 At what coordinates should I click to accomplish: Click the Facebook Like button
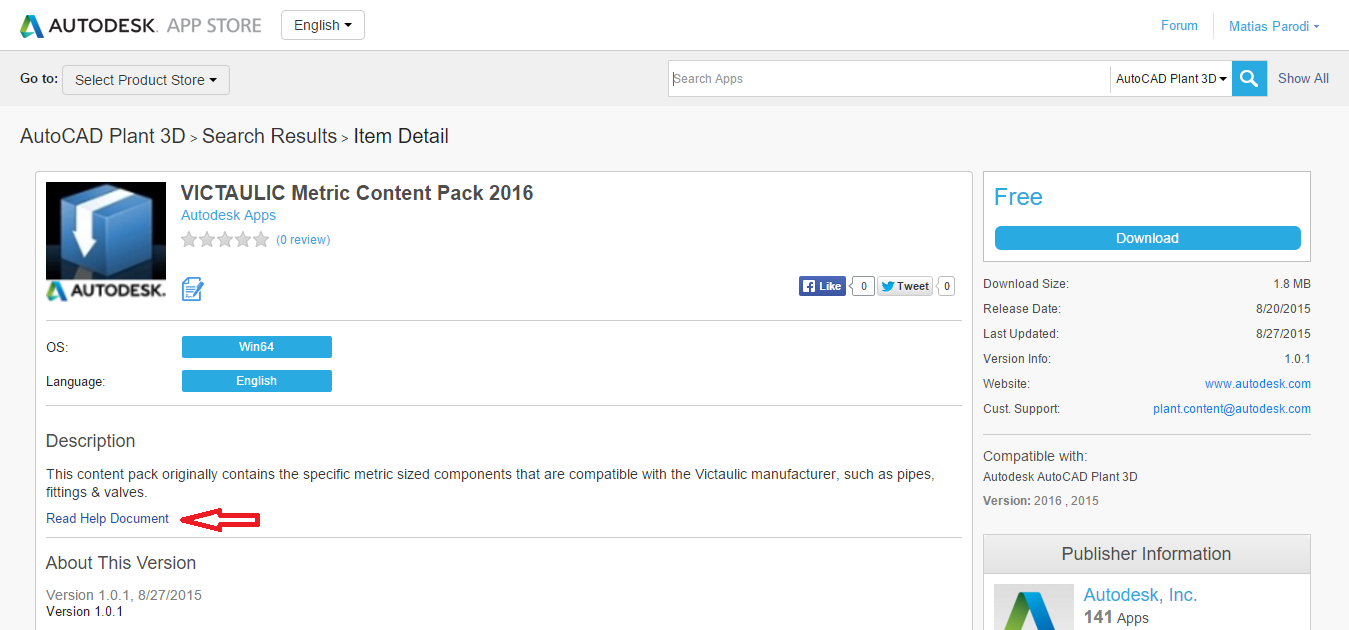point(822,286)
